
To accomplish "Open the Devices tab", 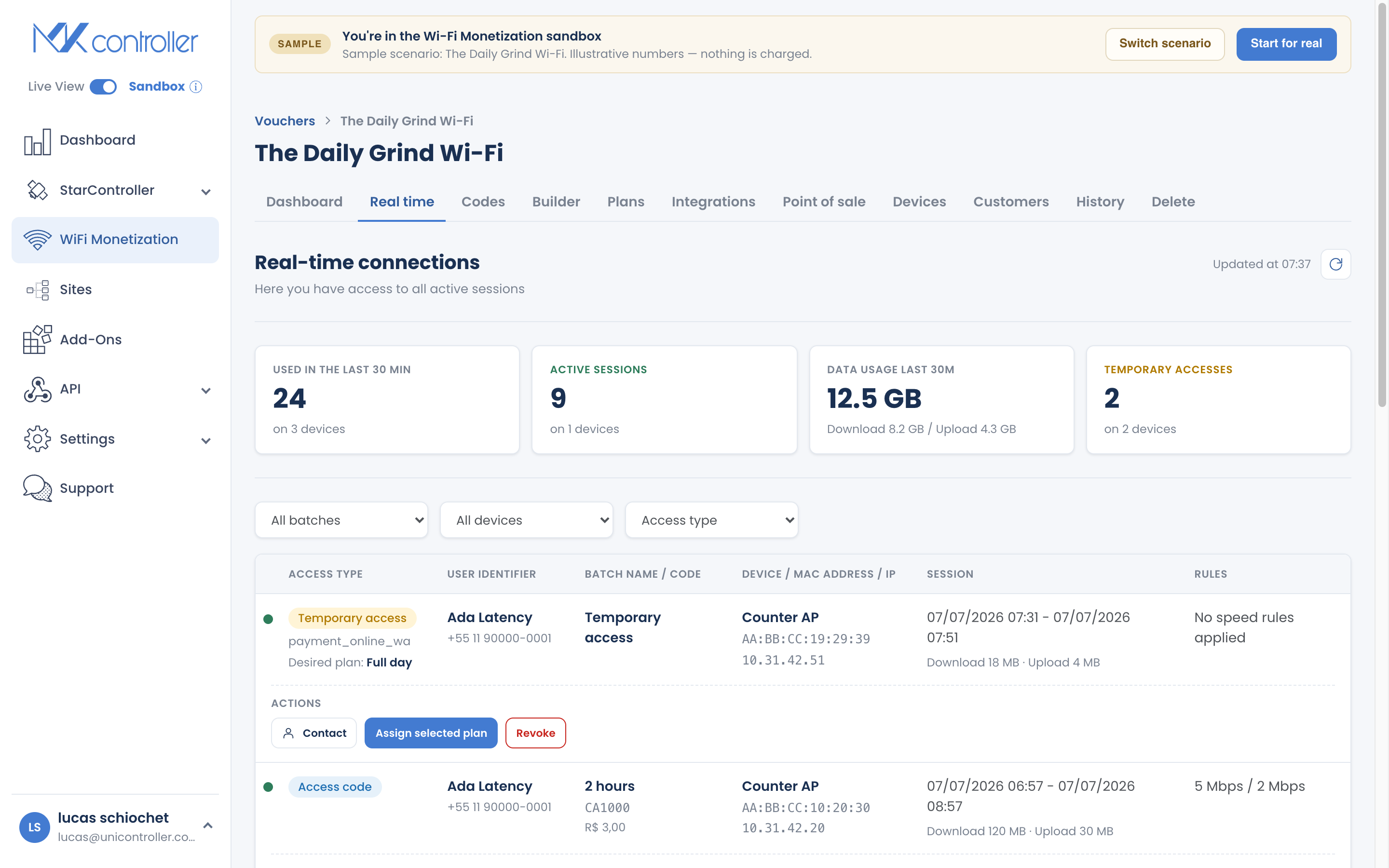I will pos(919,202).
